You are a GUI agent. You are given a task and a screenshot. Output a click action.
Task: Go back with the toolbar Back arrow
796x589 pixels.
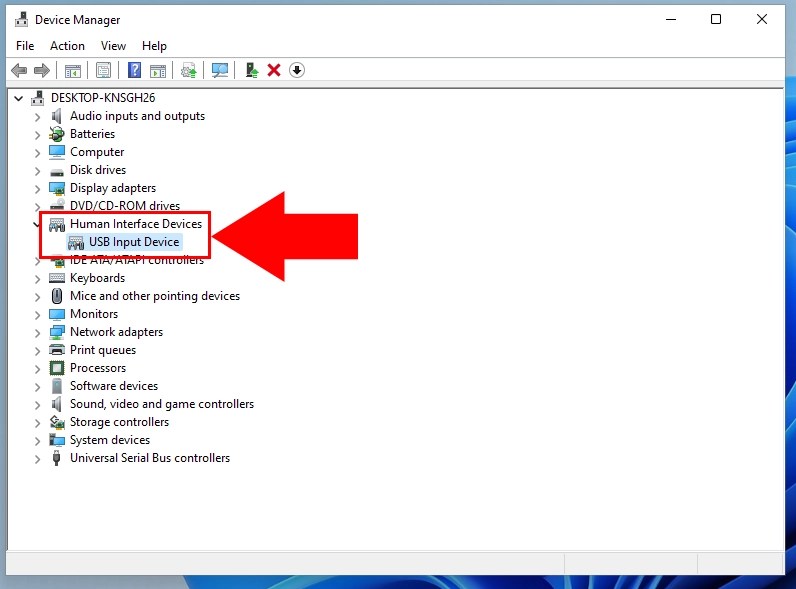coord(19,70)
